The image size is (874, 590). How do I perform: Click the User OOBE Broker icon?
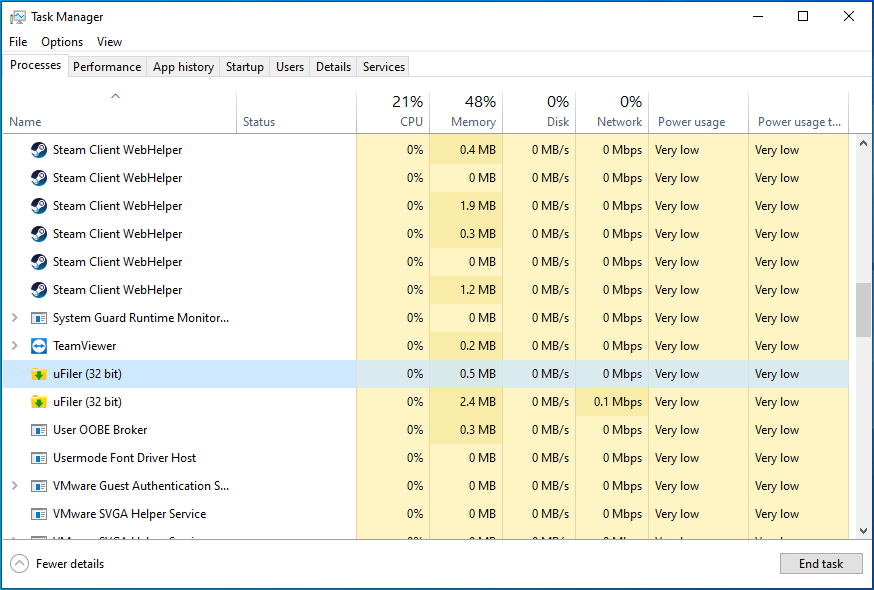click(39, 430)
